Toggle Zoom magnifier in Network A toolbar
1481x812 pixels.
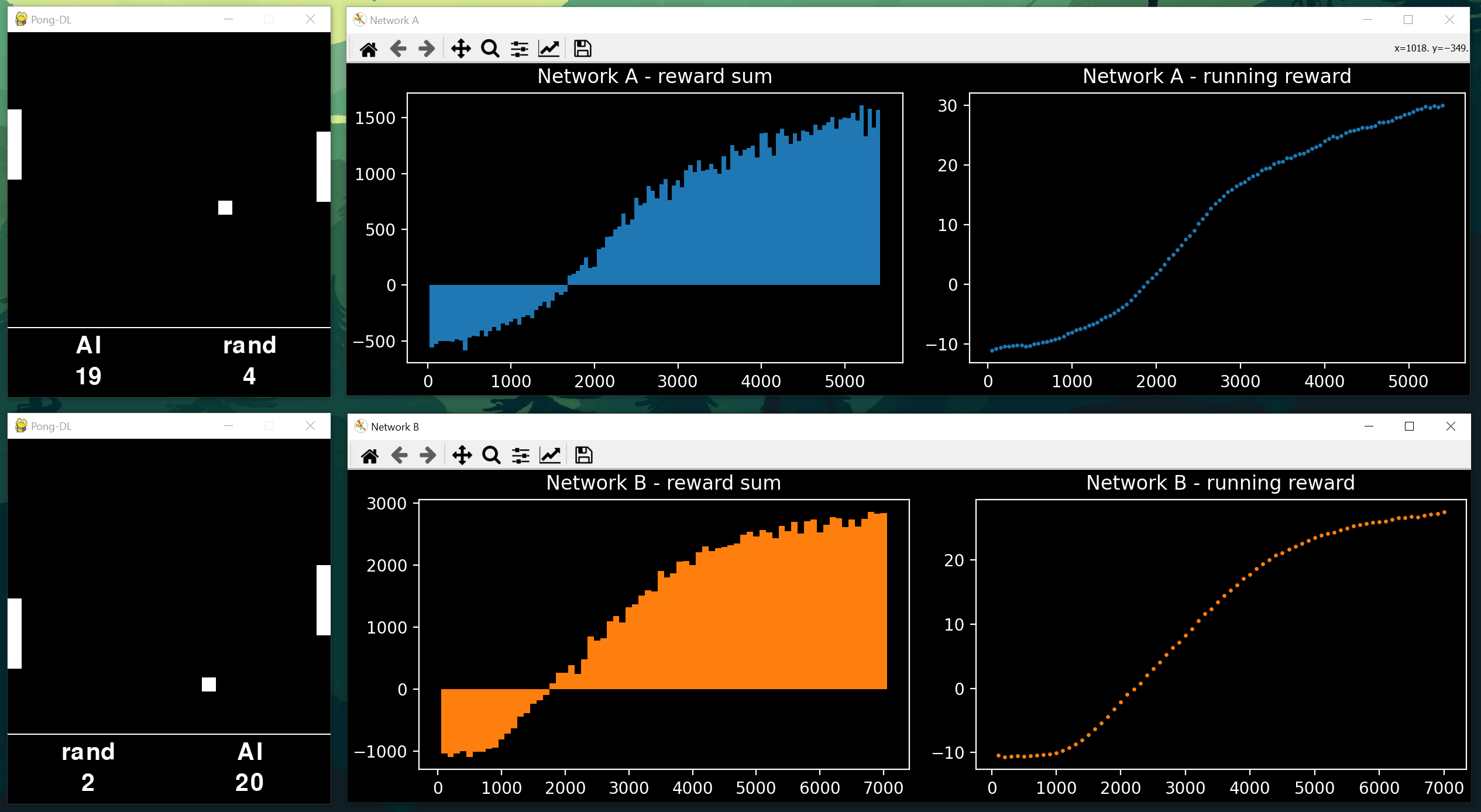coord(490,49)
